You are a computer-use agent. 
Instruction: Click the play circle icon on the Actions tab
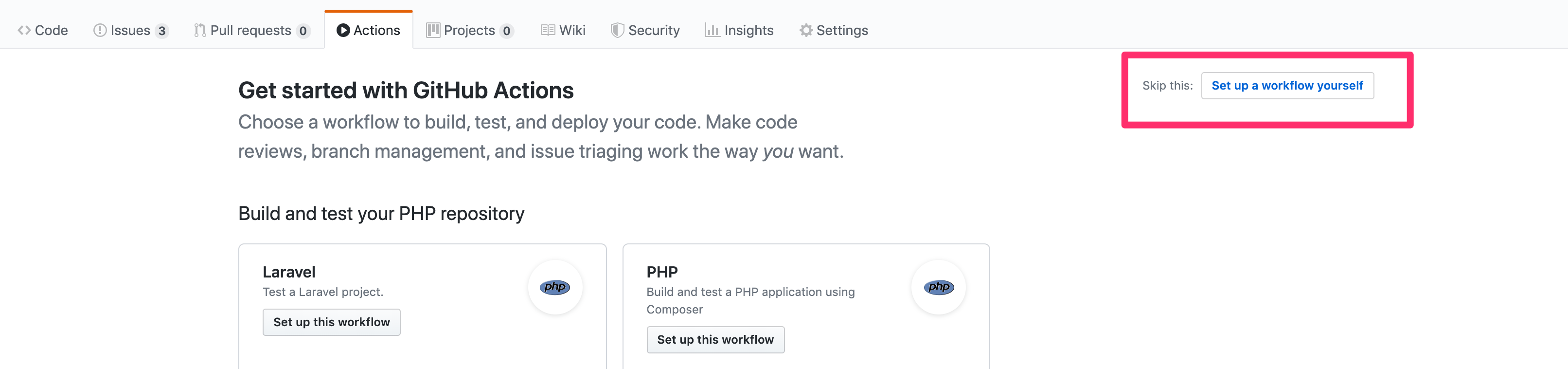click(x=343, y=29)
